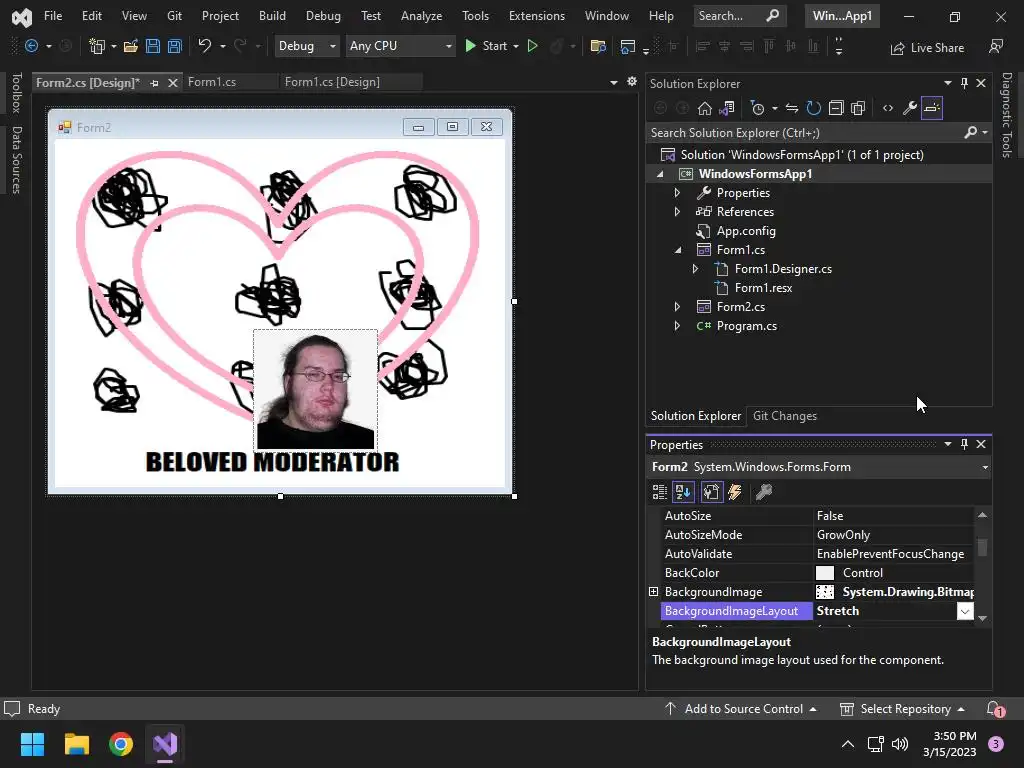The height and width of the screenshot is (768, 1024).
Task: Click the Open File folder icon
Action: pos(131,46)
